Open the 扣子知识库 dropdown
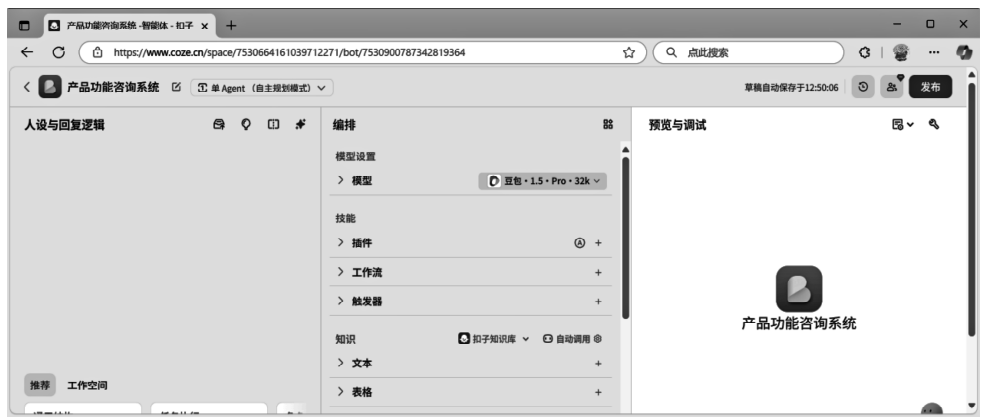This screenshot has width=986, height=420. coord(494,339)
